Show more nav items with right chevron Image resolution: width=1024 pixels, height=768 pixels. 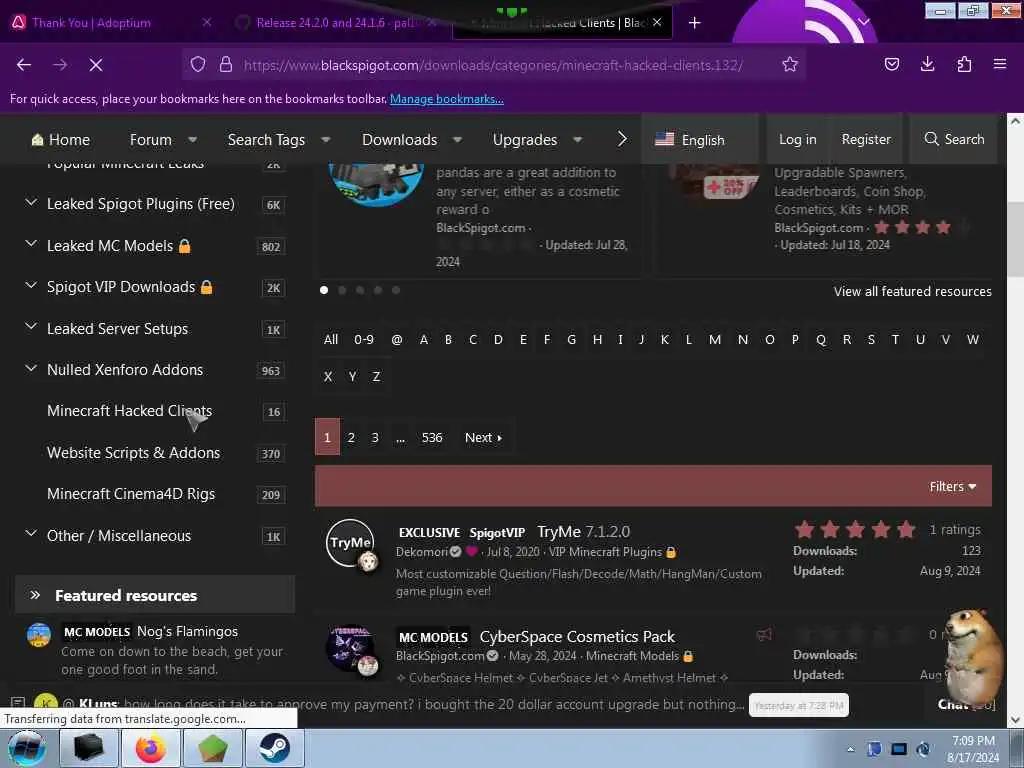click(x=622, y=139)
